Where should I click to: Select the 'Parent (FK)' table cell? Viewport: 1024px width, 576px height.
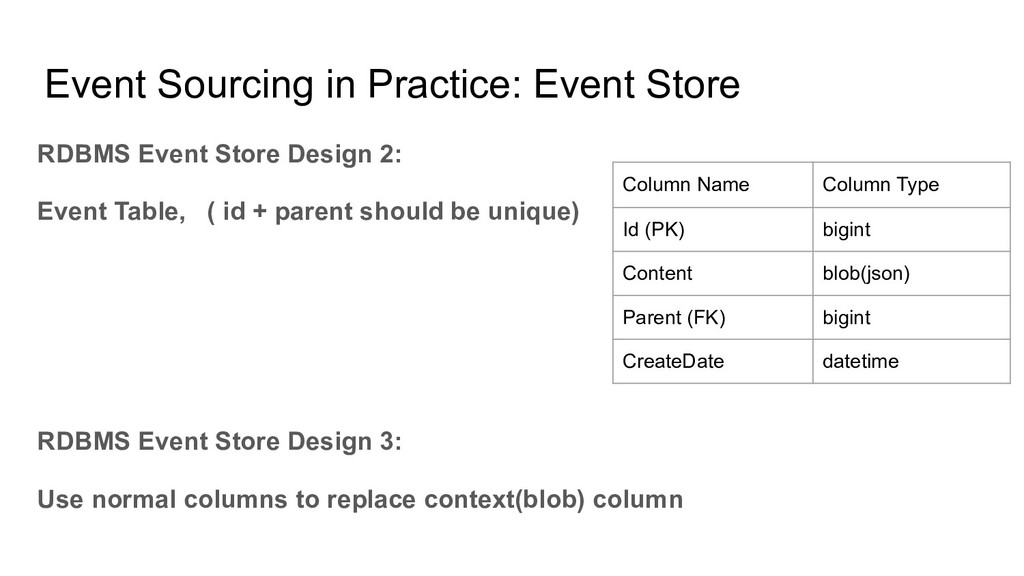tap(712, 317)
